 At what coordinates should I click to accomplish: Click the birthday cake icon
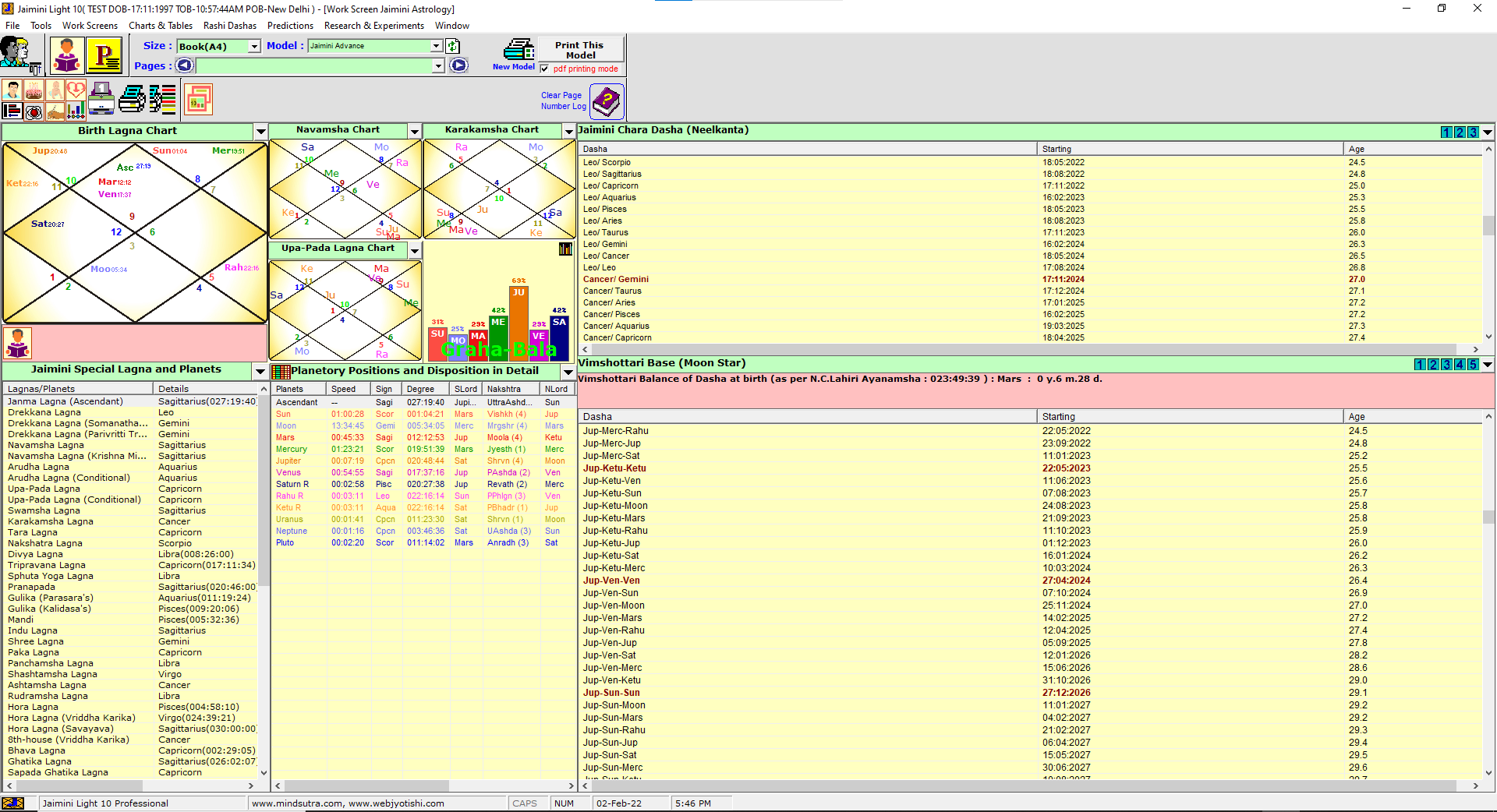[x=34, y=90]
